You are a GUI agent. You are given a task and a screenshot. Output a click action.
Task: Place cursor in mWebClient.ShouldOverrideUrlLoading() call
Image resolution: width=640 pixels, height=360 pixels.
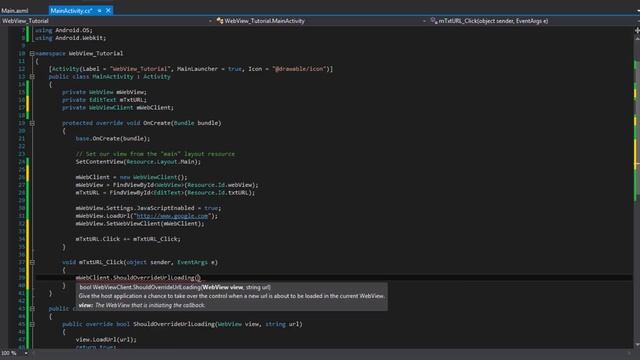click(x=138, y=278)
